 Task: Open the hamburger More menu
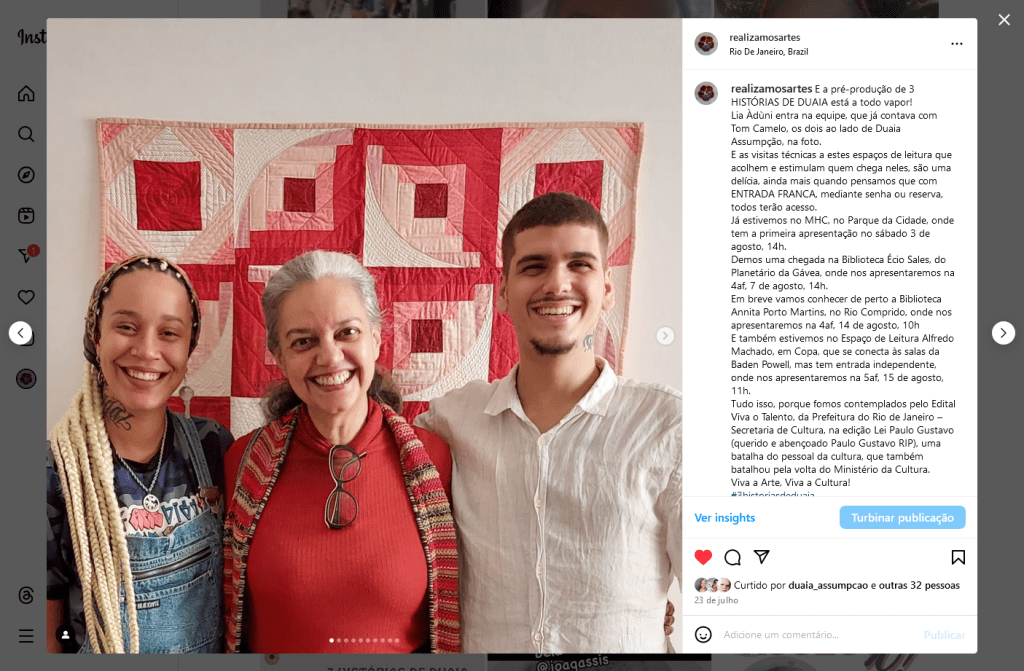tap(26, 636)
